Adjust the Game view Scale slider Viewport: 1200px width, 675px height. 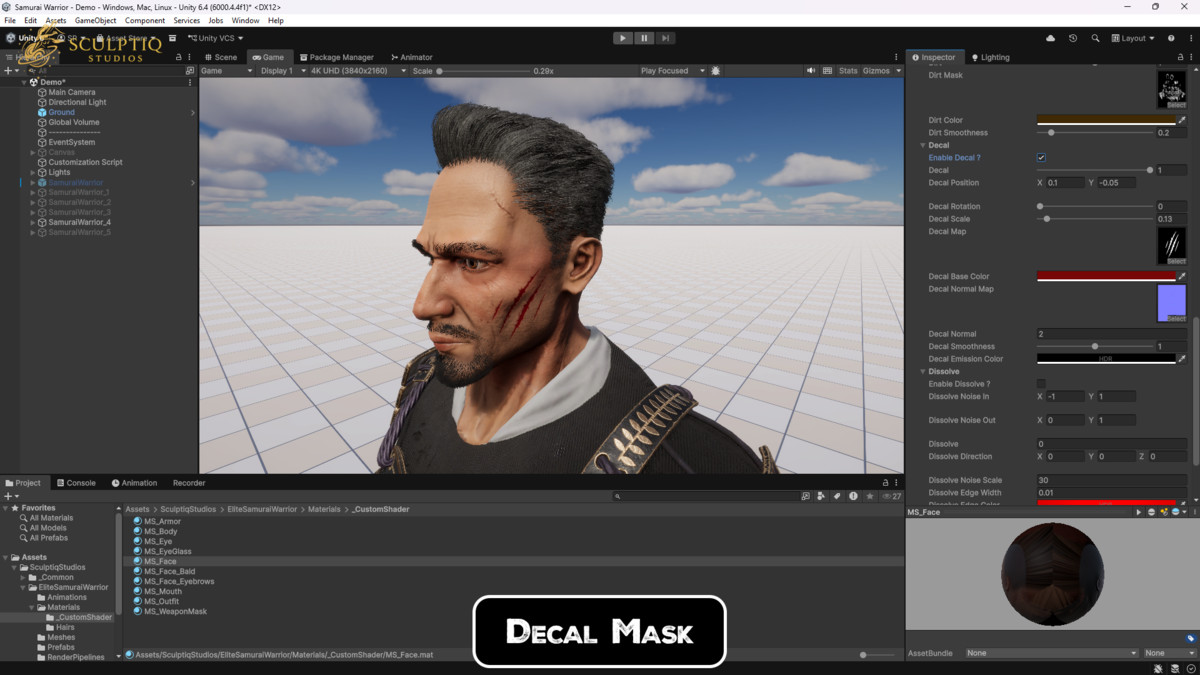(483, 71)
